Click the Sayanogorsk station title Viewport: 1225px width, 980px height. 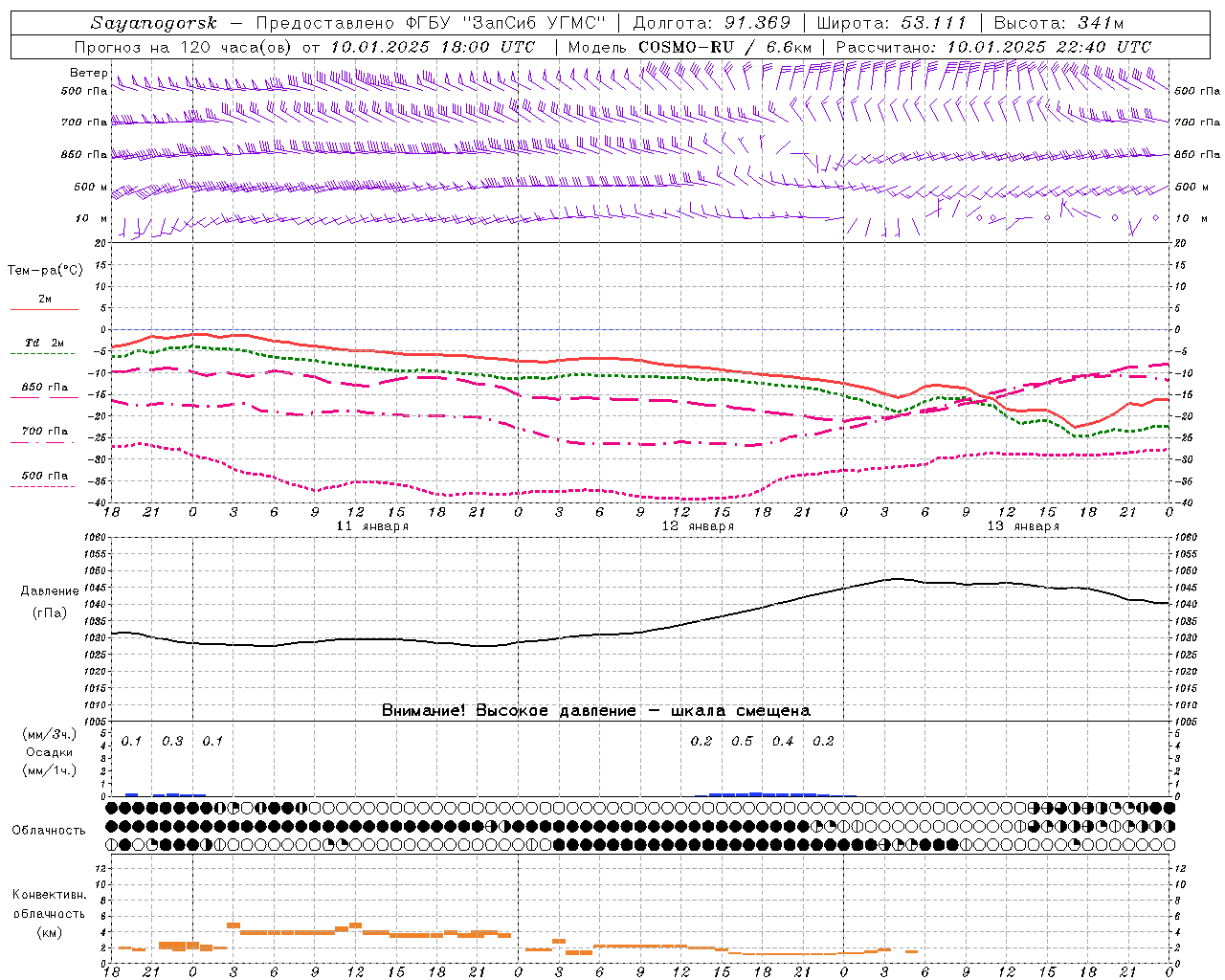point(154,23)
